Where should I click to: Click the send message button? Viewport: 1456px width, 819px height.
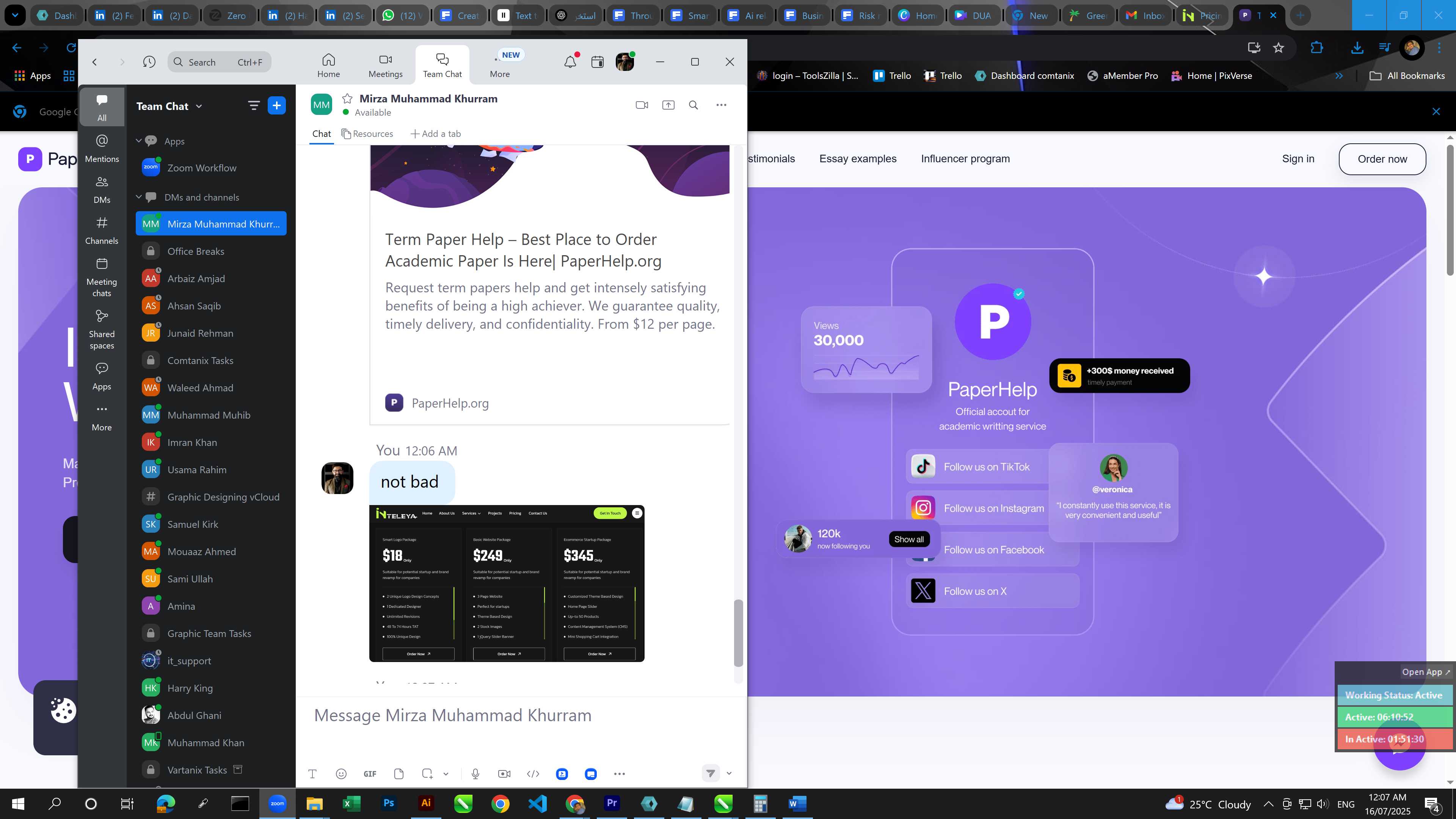pyautogui.click(x=711, y=773)
